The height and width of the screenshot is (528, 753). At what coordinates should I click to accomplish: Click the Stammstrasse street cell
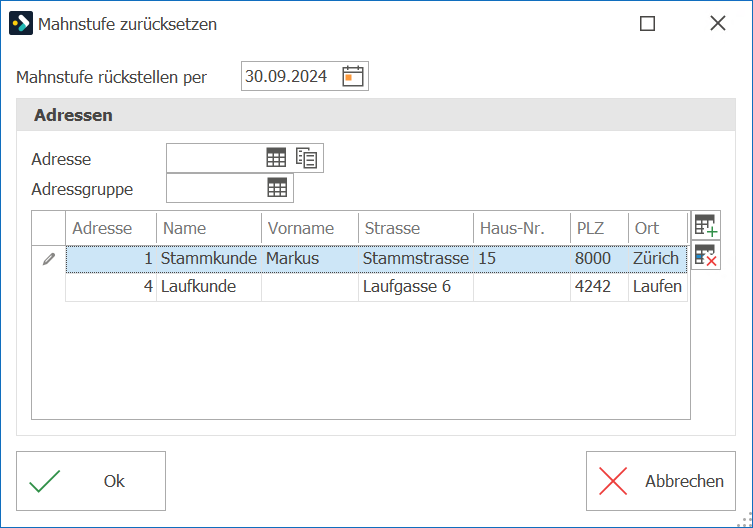tap(416, 259)
